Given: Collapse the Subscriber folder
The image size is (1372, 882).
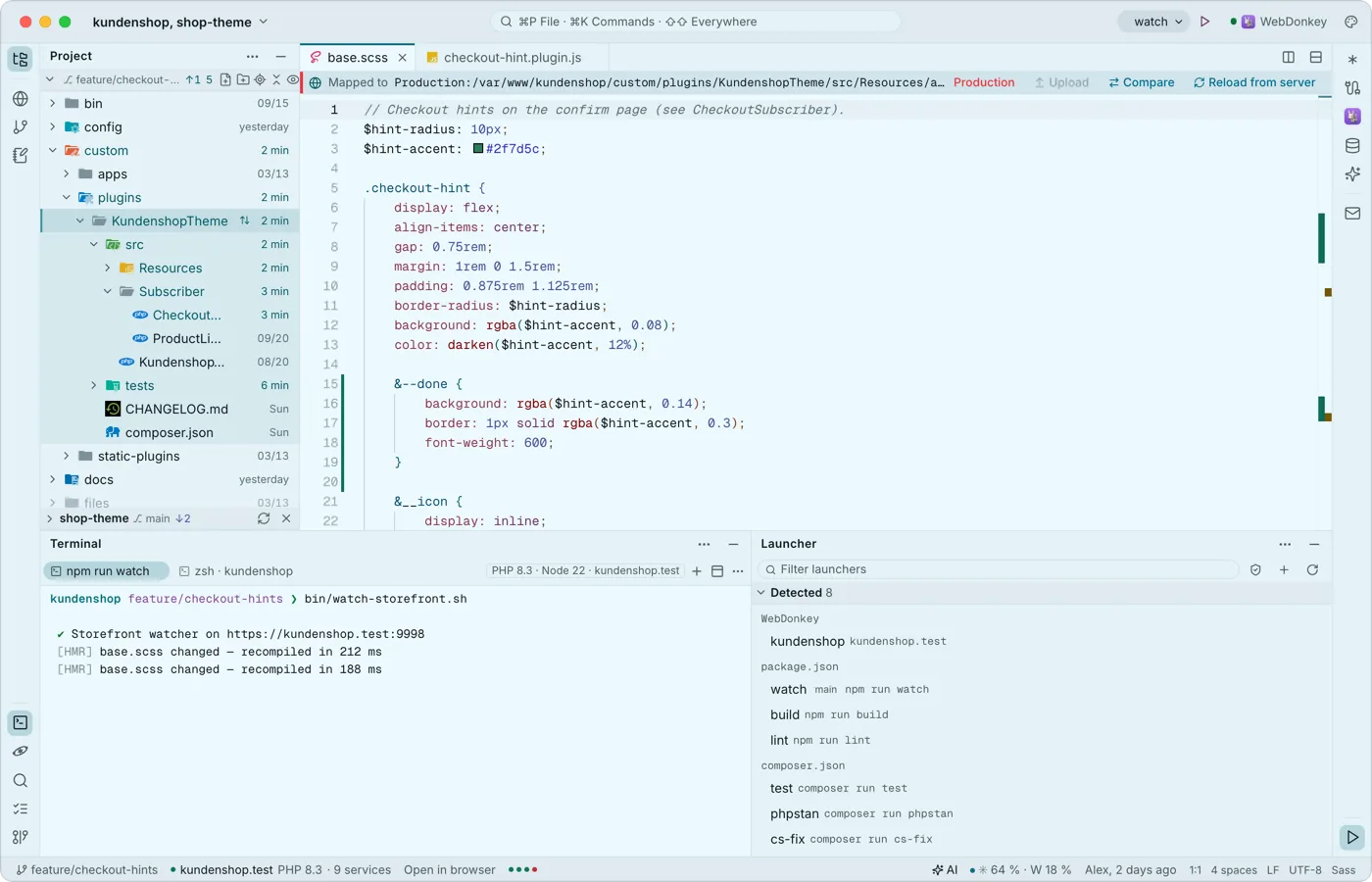Looking at the screenshot, I should [x=108, y=291].
